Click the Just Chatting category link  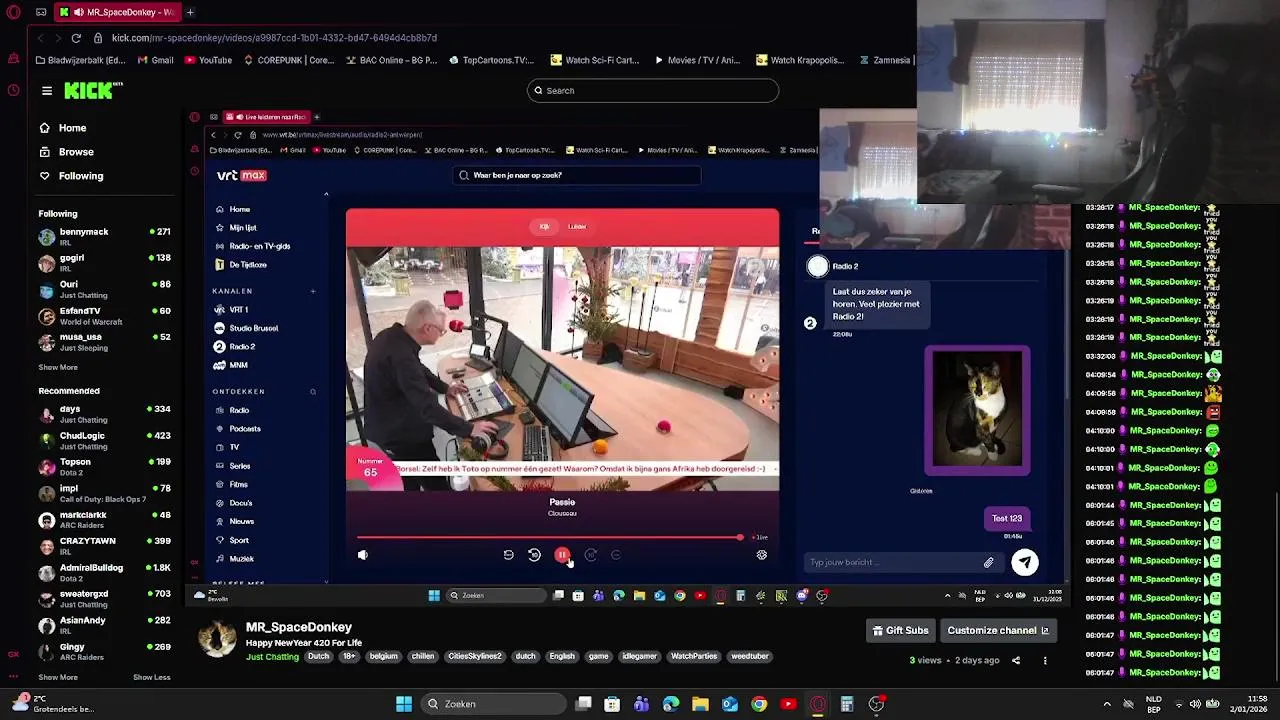(x=272, y=657)
